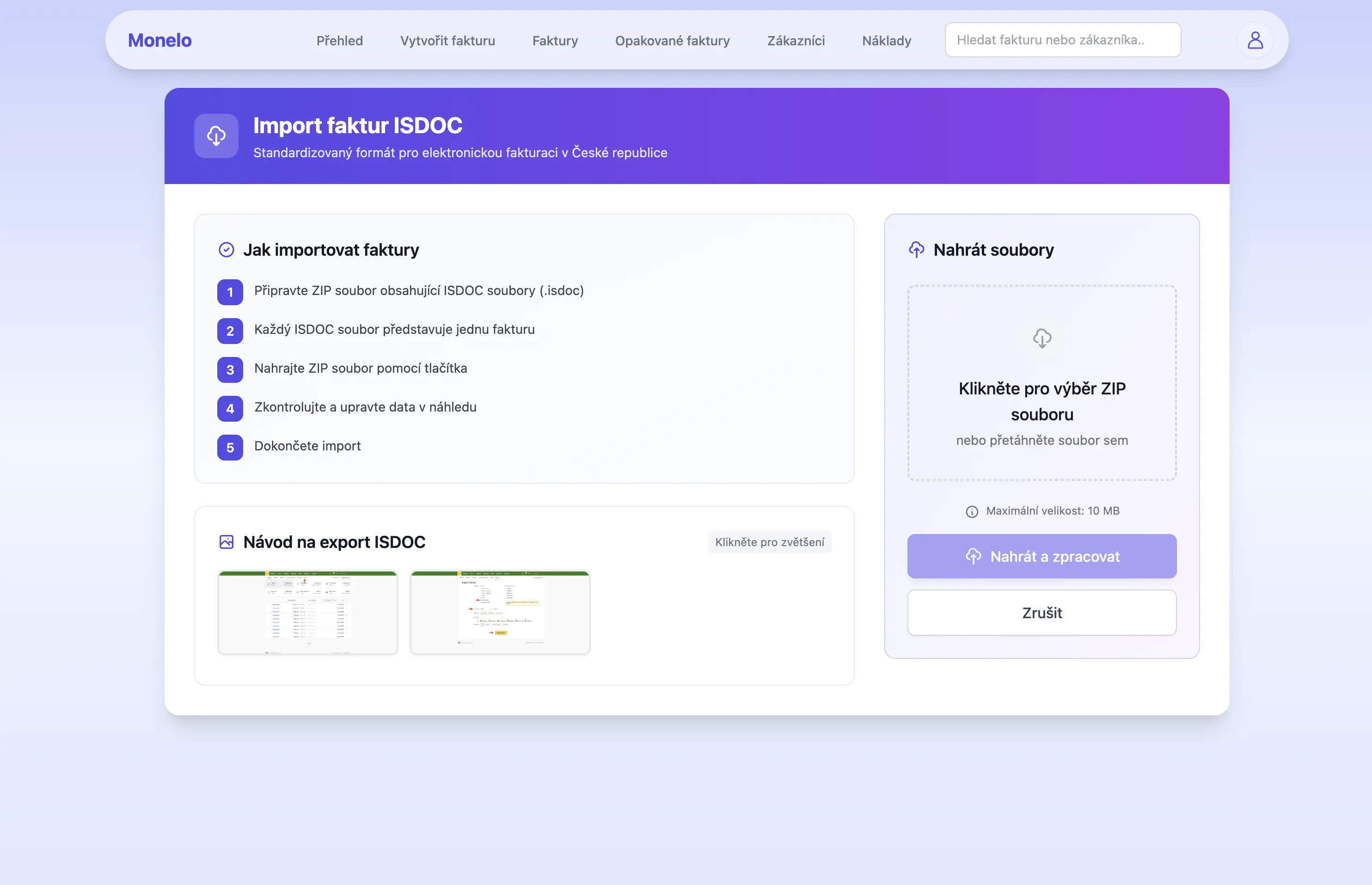Click the cloud upload icon beside Nahrát soubory
This screenshot has width=1372, height=885.
916,250
